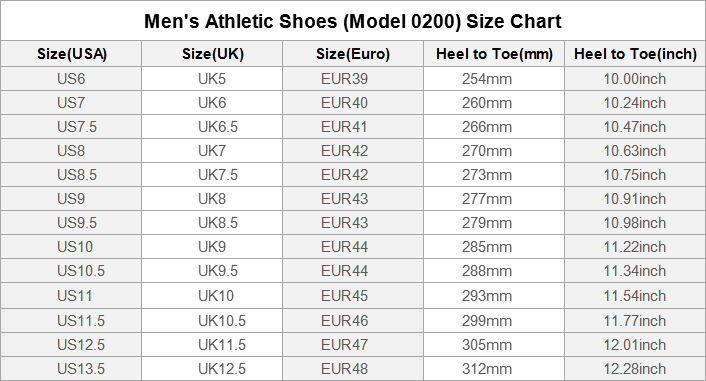Screen dimensions: 706x381
Task: Click the EUR41 cell
Action: point(353,127)
